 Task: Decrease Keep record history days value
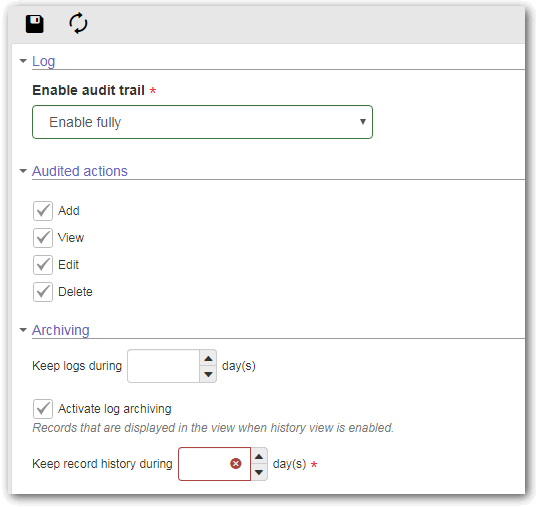click(x=259, y=472)
